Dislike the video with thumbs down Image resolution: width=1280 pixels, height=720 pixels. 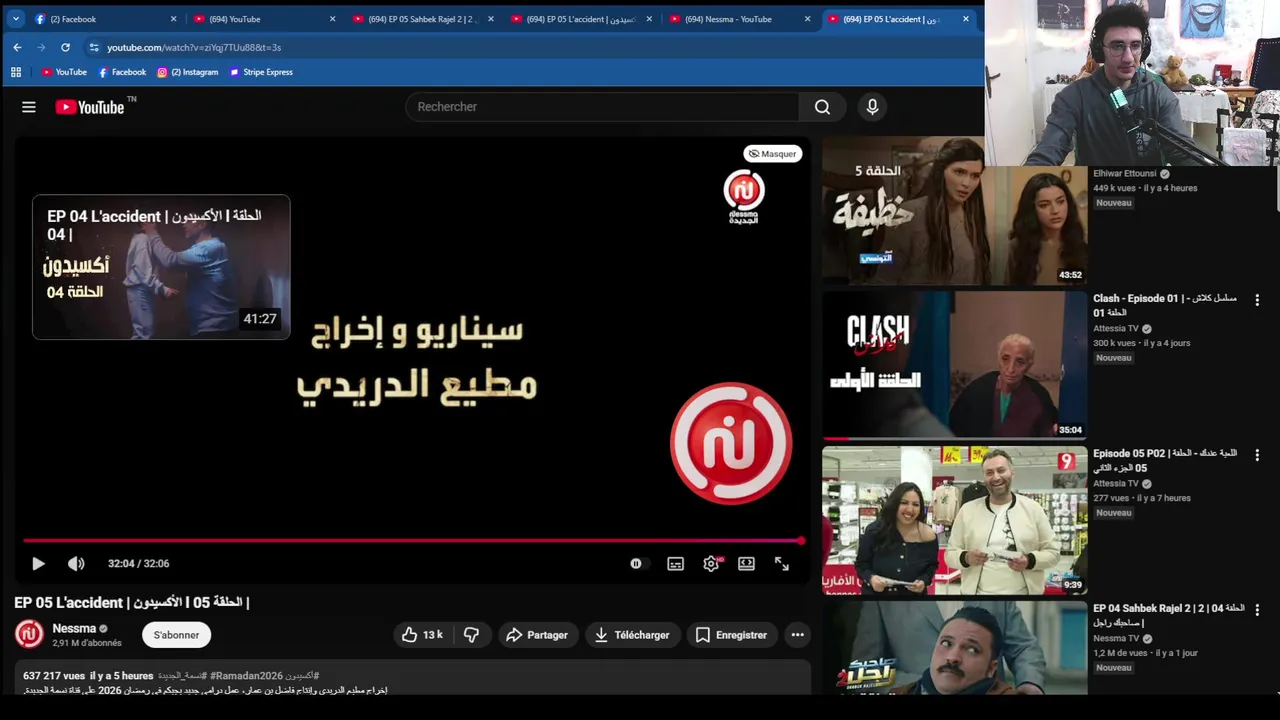point(471,635)
